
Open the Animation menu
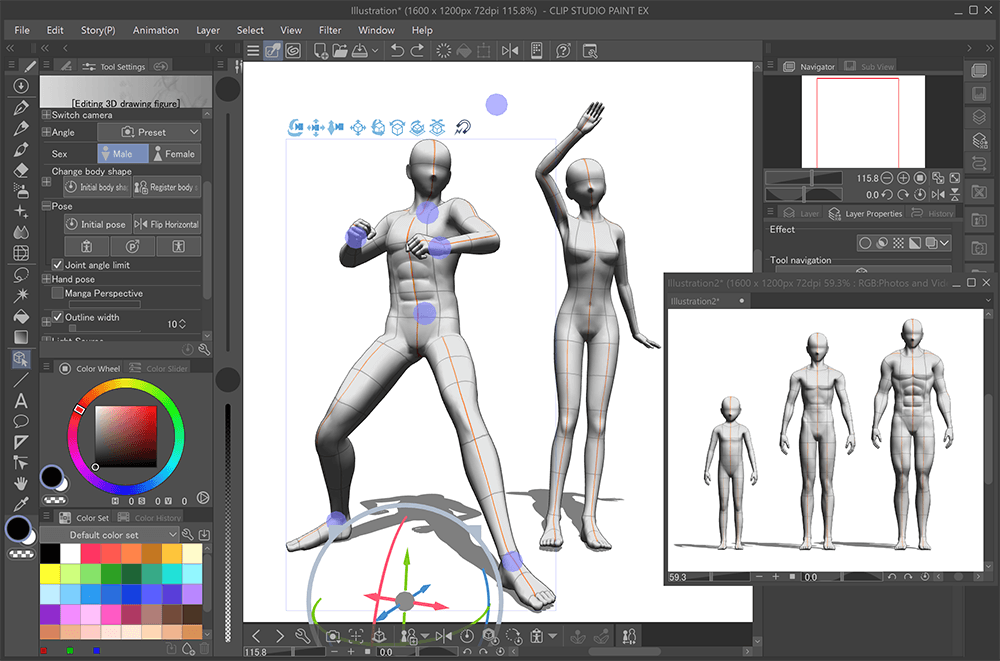point(156,30)
